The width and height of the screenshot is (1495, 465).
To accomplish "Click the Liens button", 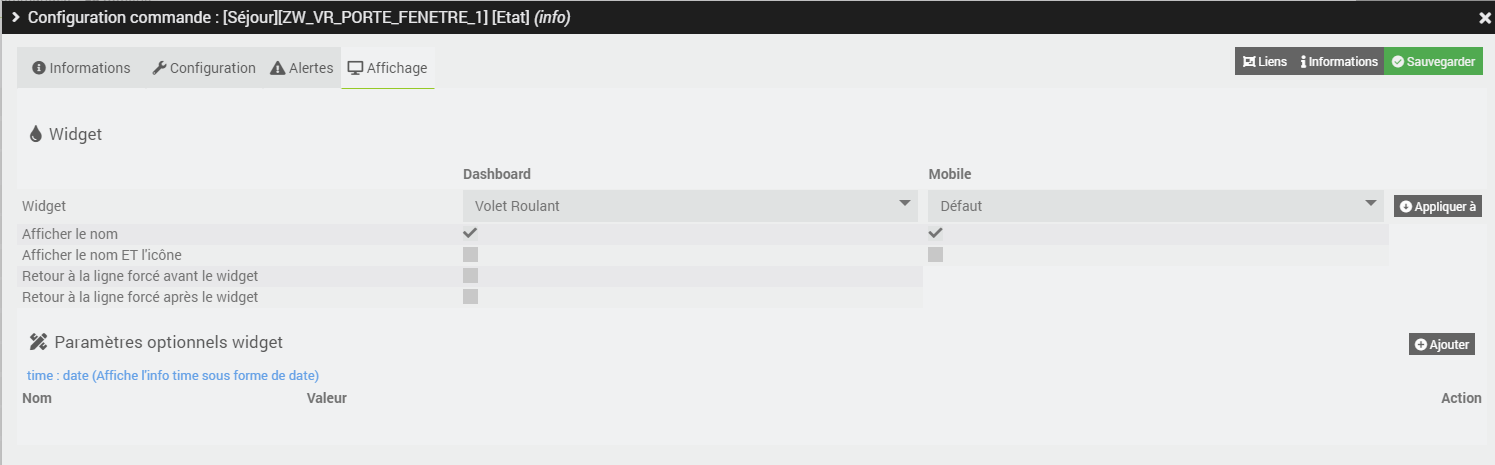I will click(1265, 62).
